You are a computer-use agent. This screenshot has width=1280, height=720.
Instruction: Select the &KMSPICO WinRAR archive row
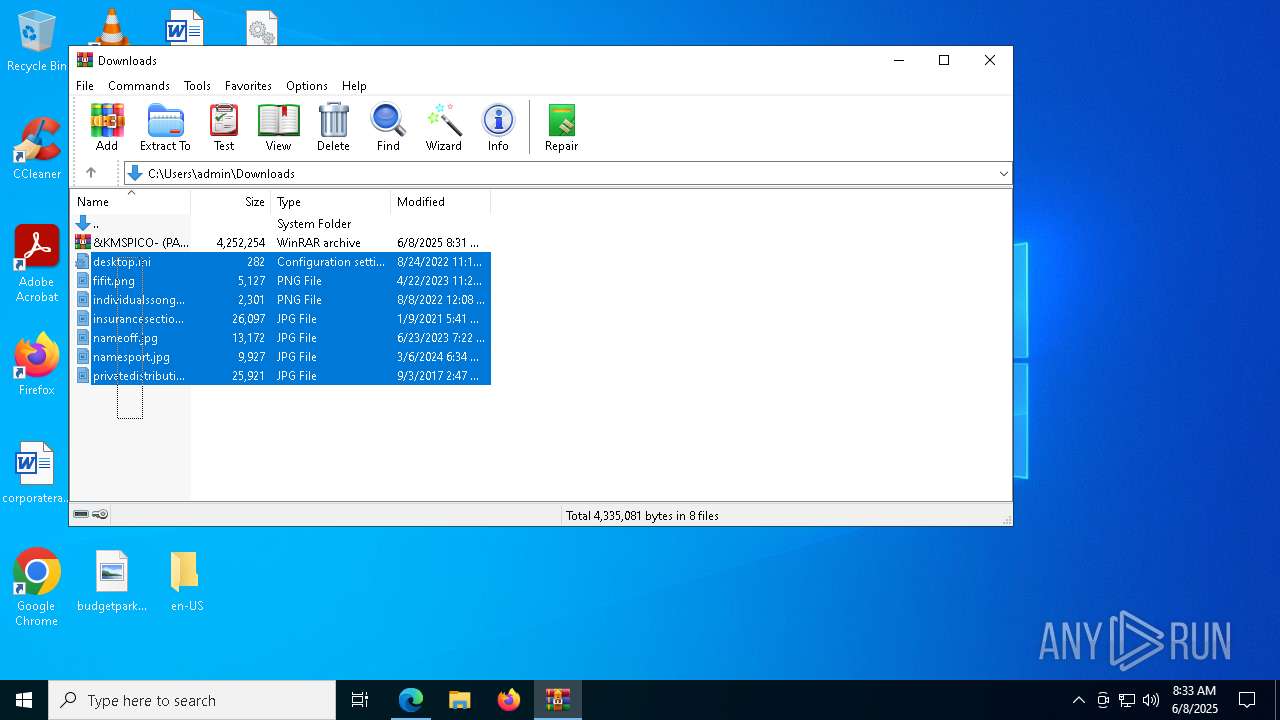coord(281,243)
